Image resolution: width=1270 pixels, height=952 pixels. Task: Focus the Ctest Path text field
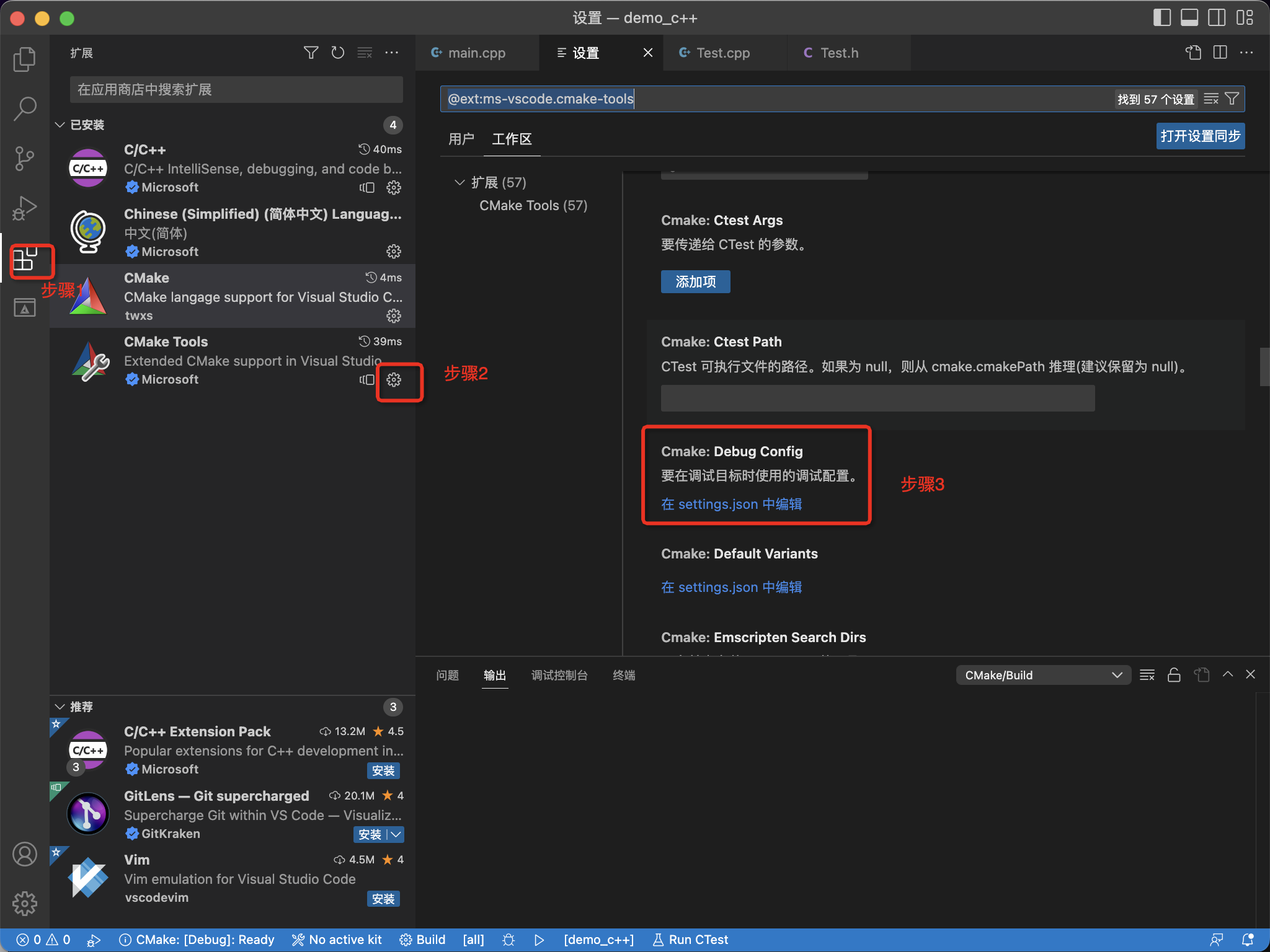[x=877, y=398]
